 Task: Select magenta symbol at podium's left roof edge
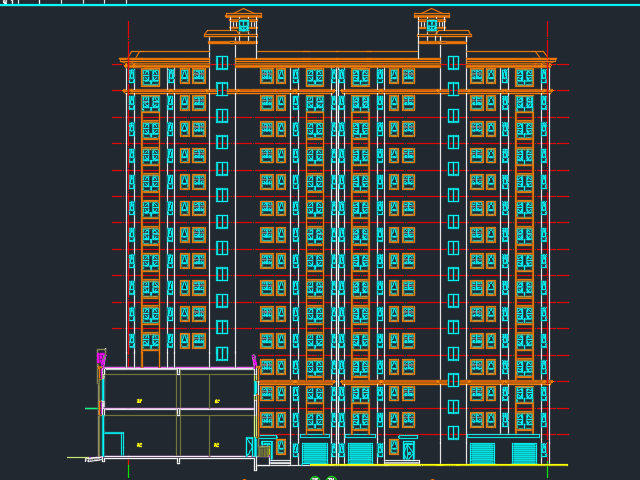[101, 359]
